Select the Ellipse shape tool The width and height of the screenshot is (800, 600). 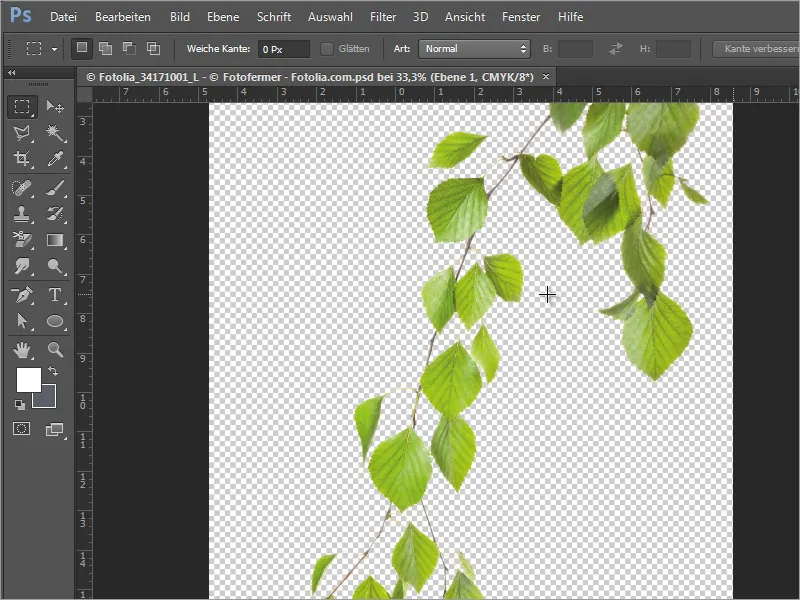click(x=55, y=321)
